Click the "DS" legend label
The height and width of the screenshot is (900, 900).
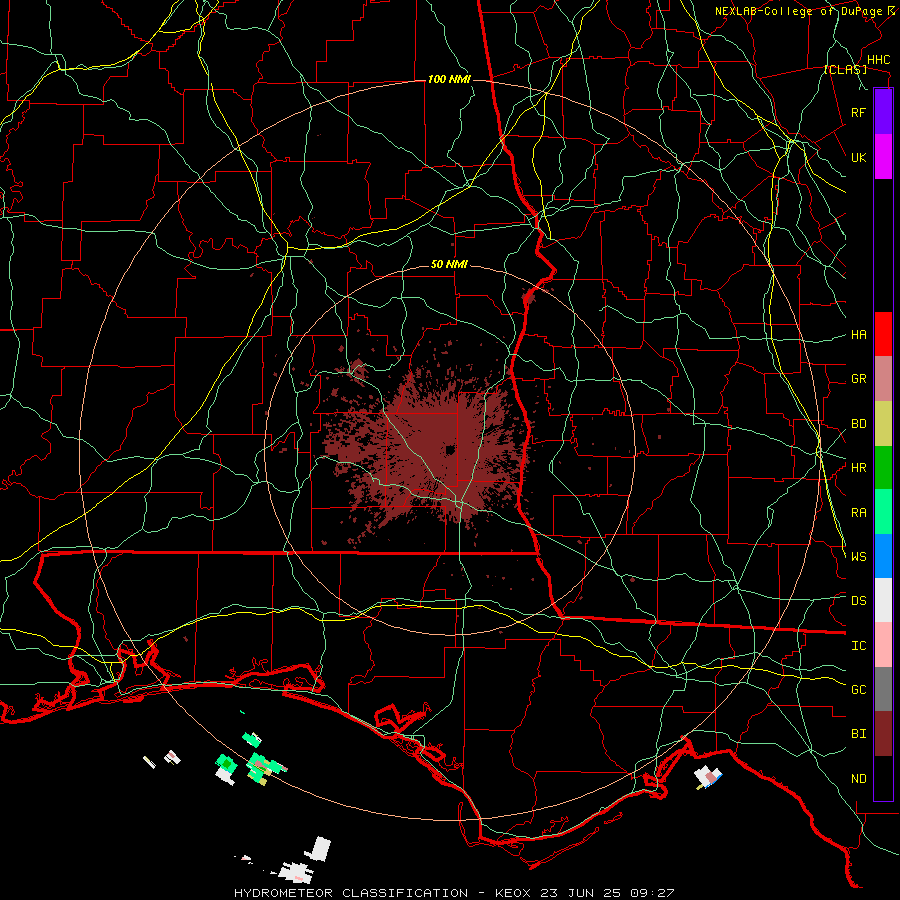[x=858, y=601]
